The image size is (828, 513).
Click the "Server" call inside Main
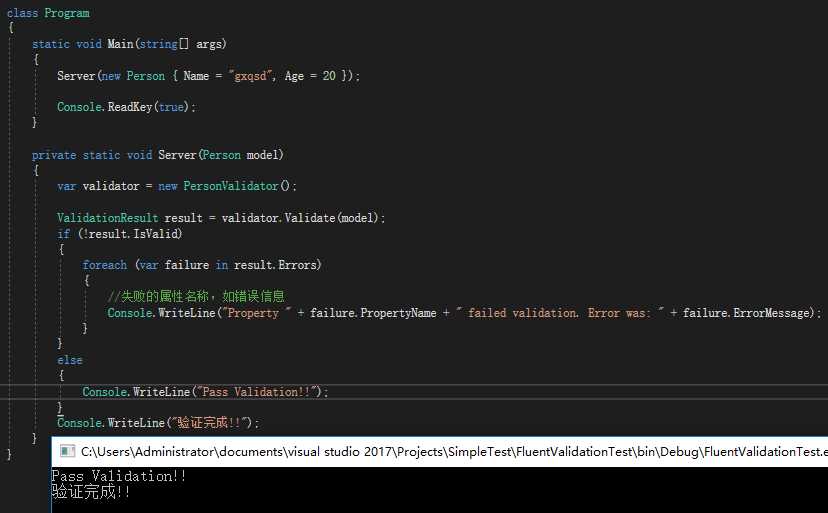76,76
